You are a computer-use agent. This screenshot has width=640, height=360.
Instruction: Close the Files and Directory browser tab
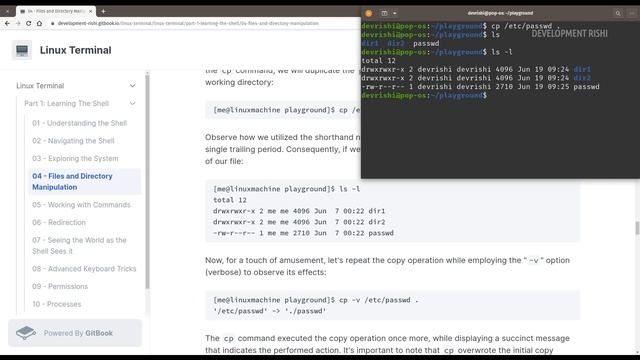(91, 11)
